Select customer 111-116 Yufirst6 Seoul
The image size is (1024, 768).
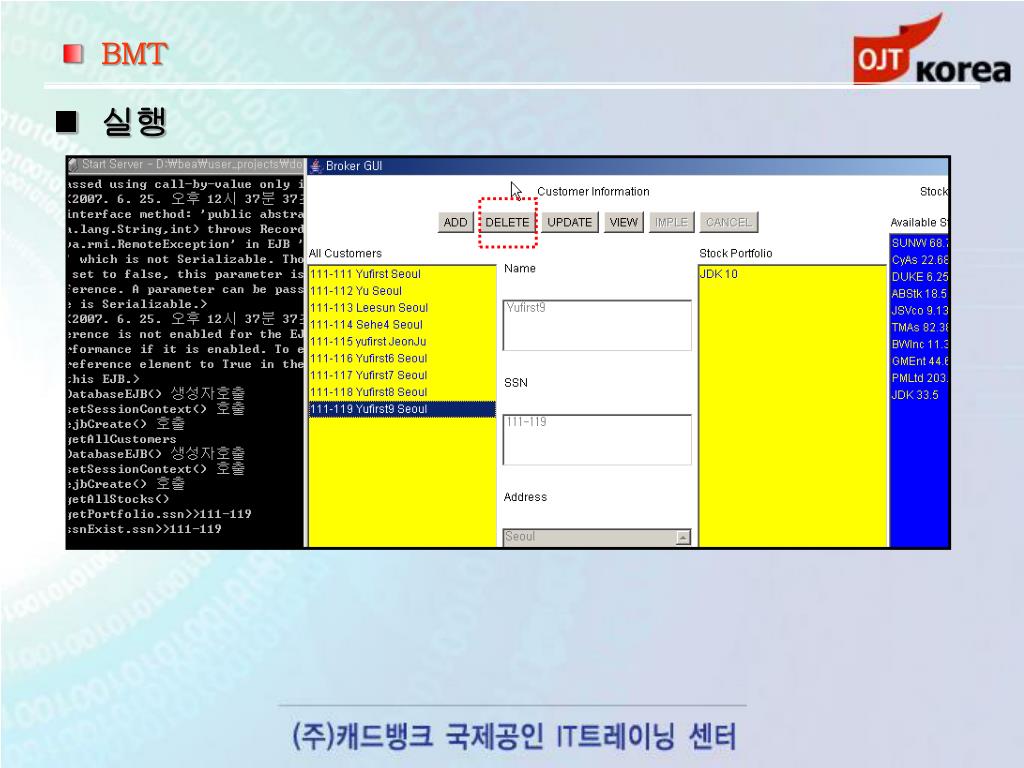(x=402, y=359)
